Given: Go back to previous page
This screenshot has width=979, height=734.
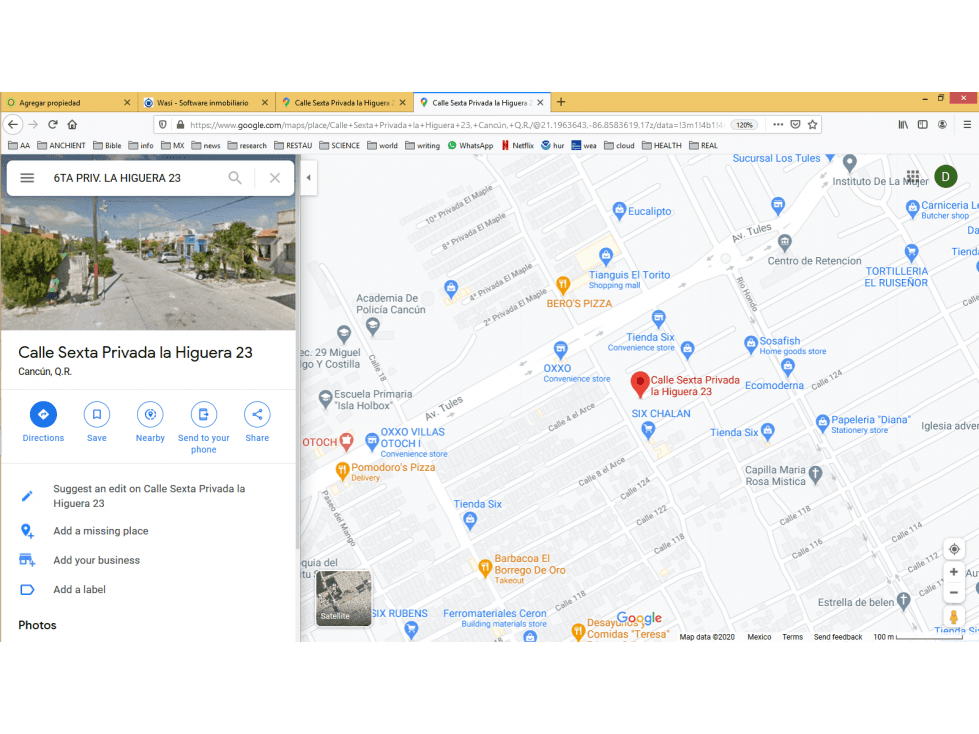Looking at the screenshot, I should click(13, 124).
